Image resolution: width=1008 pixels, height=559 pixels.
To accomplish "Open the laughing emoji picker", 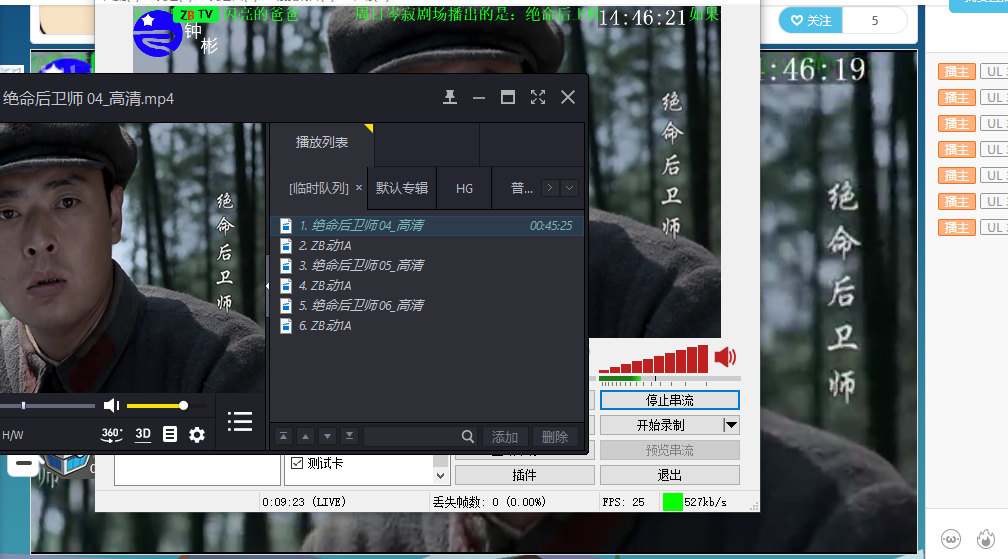I will point(951,538).
